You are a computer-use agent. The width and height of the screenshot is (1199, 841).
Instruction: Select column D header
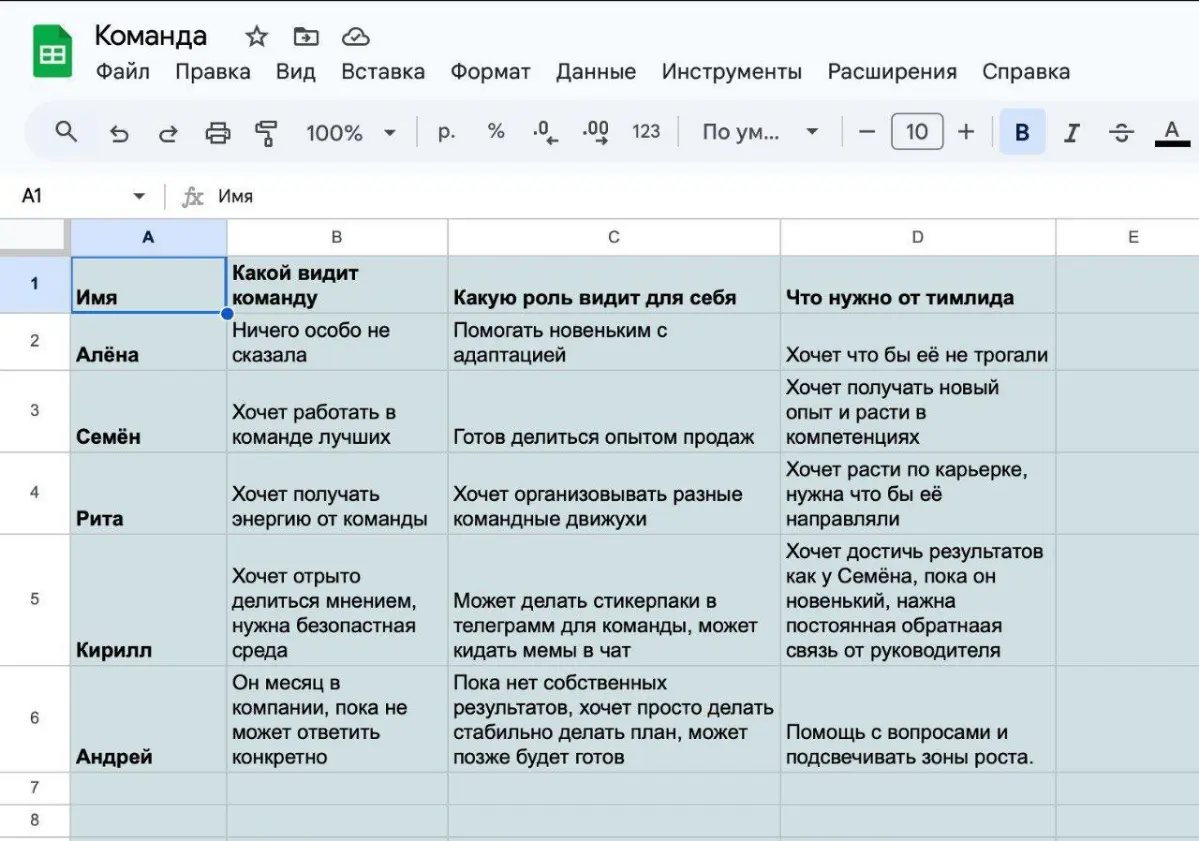tap(918, 238)
